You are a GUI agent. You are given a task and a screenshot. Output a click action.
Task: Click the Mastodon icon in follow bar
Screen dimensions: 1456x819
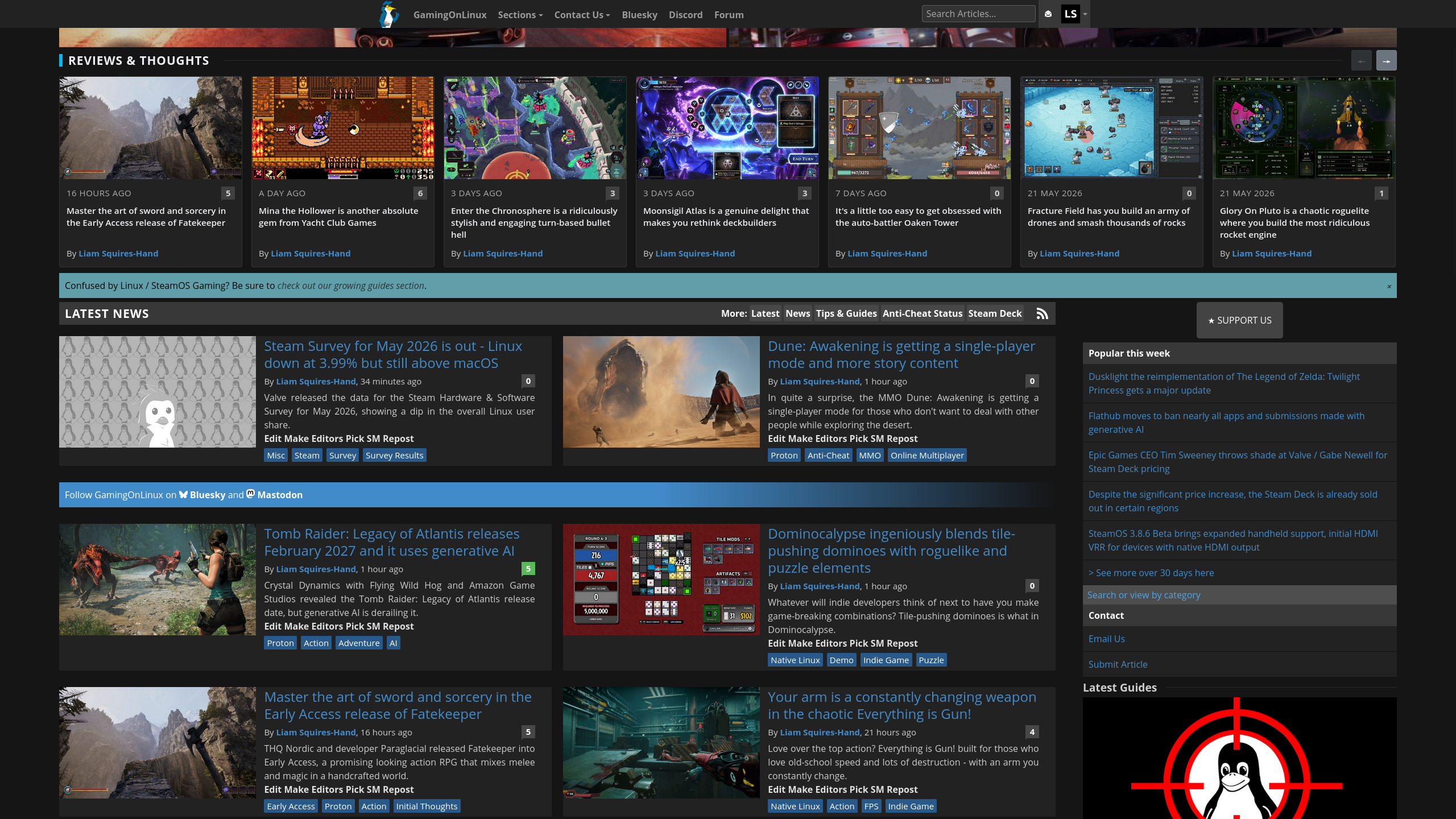click(250, 494)
